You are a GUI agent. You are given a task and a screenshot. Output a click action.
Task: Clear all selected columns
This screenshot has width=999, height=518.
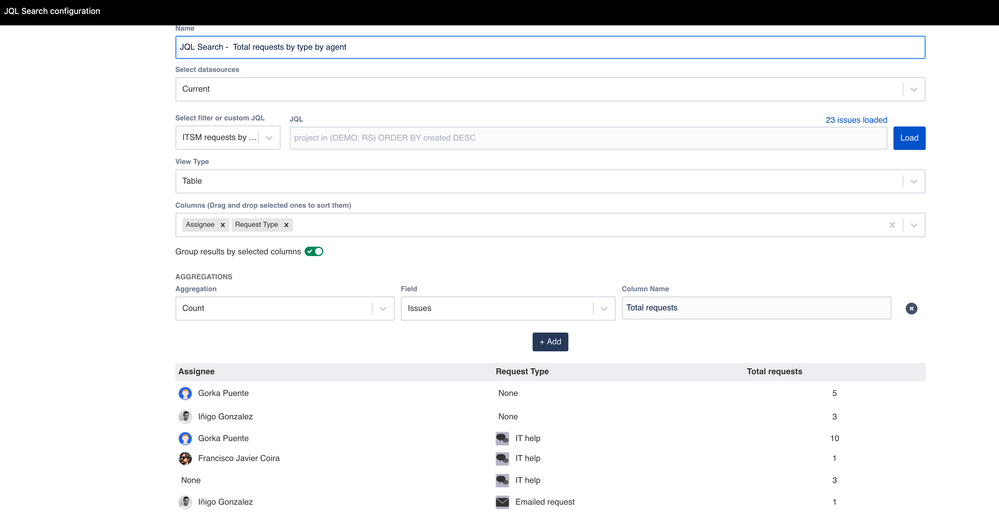click(892, 225)
